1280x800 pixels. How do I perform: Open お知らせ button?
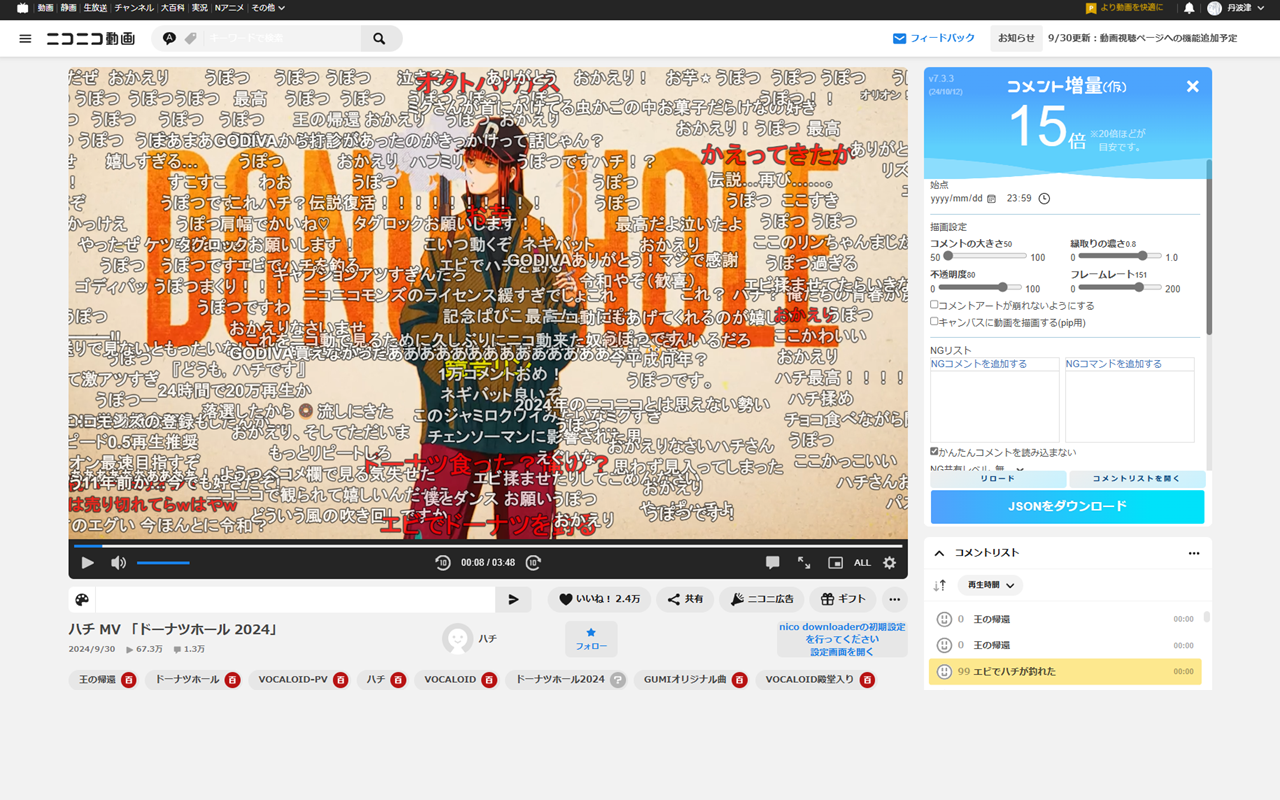[x=1016, y=38]
